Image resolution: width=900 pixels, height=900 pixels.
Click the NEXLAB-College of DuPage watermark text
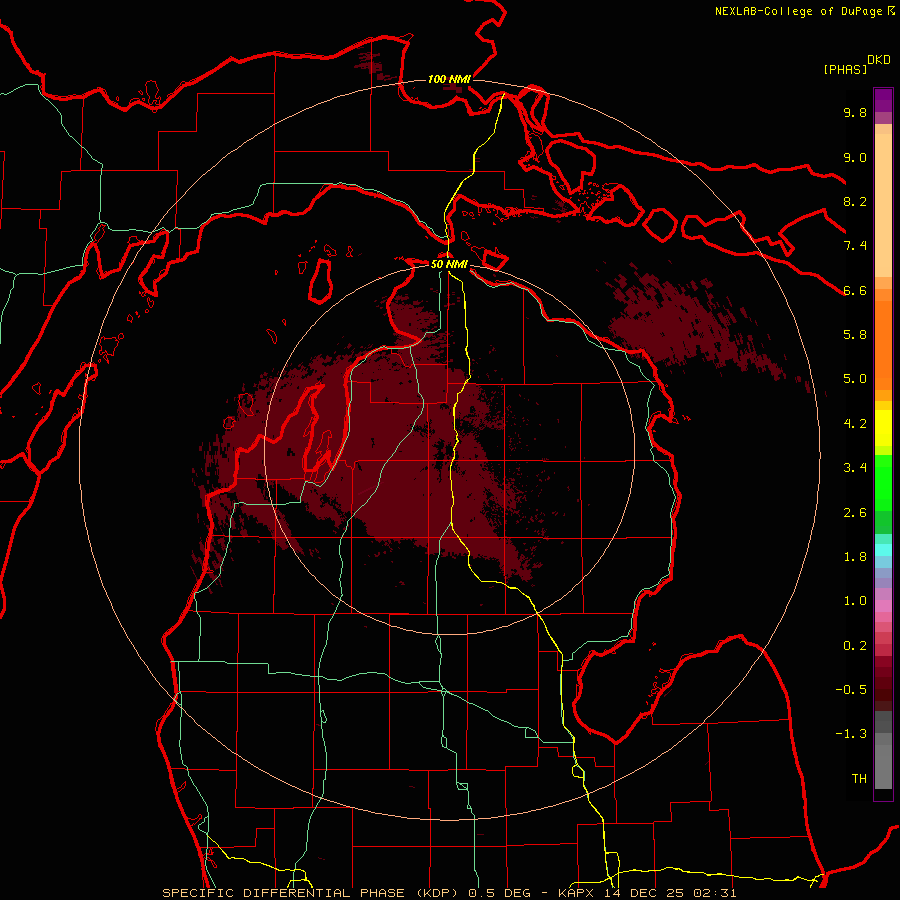[x=799, y=11]
